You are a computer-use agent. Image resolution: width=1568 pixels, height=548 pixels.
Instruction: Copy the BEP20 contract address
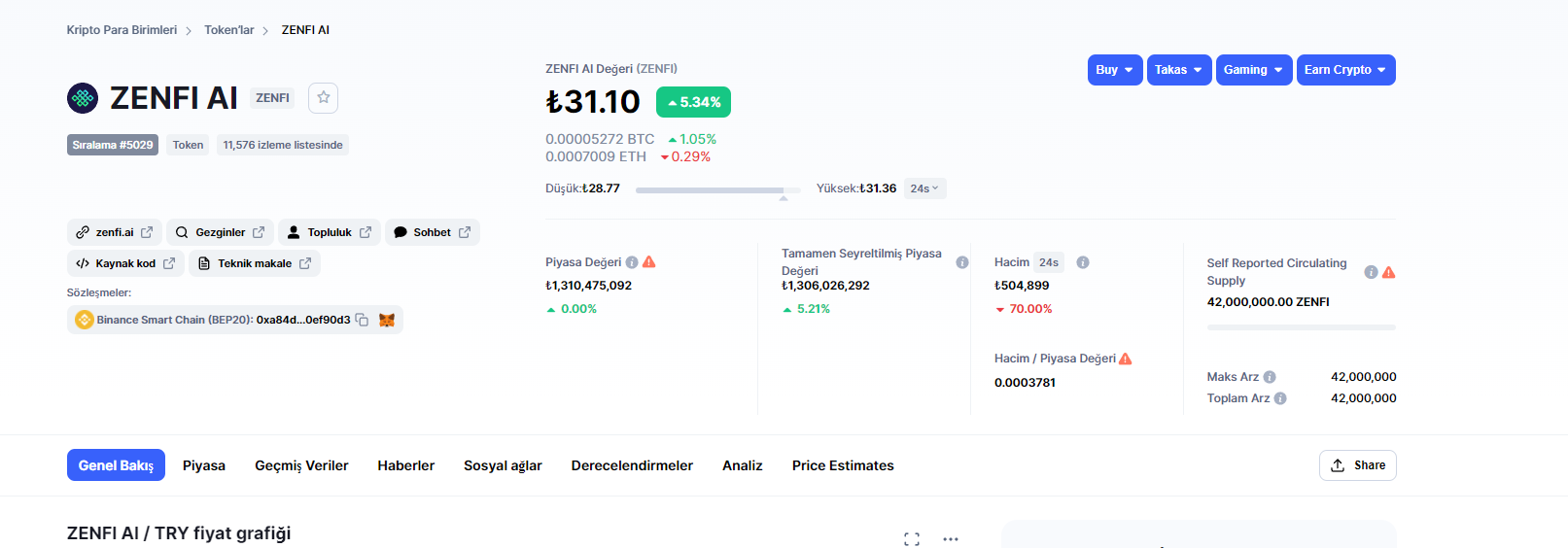[362, 320]
